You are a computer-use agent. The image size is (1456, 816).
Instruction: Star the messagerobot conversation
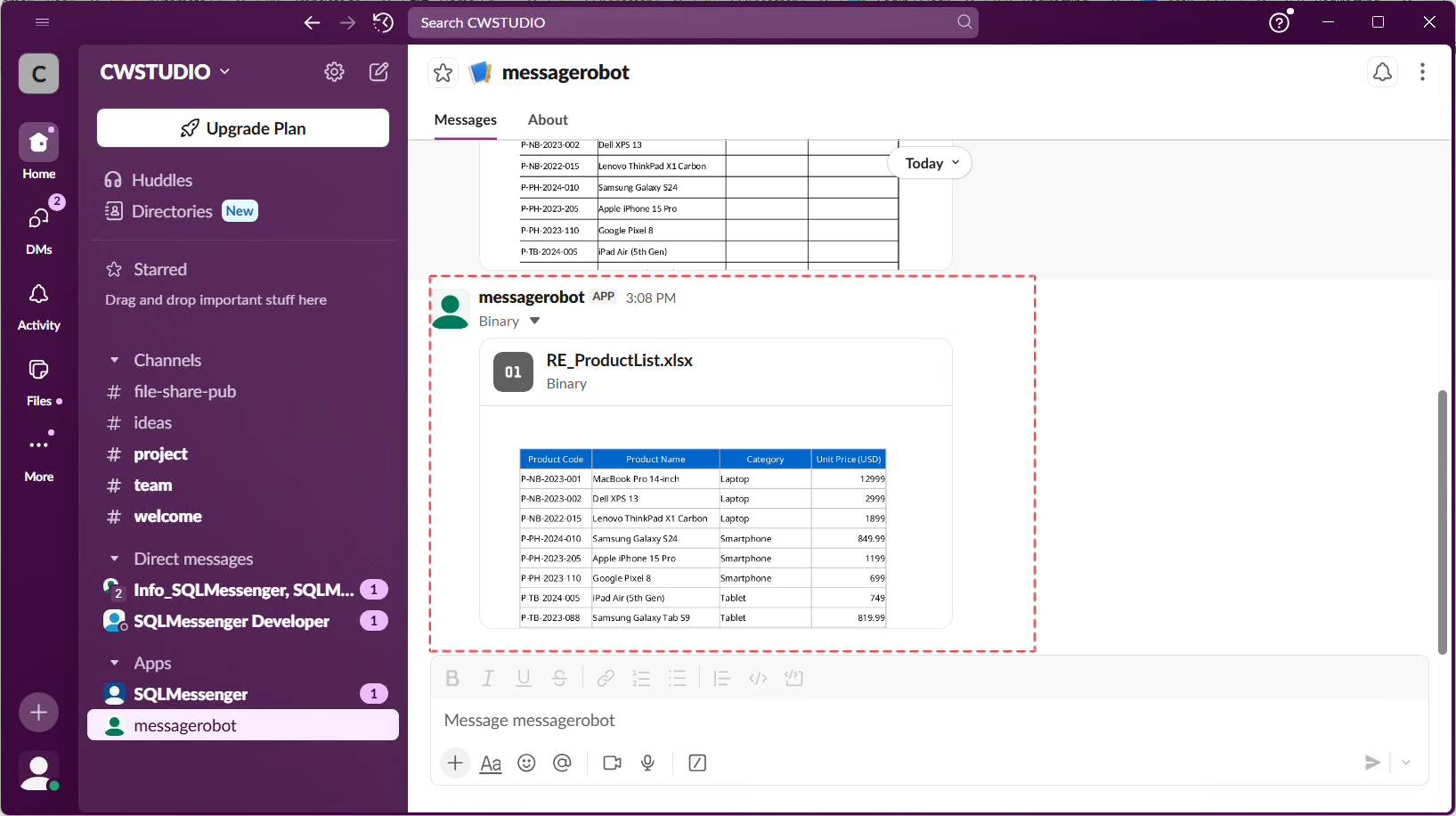pos(443,72)
